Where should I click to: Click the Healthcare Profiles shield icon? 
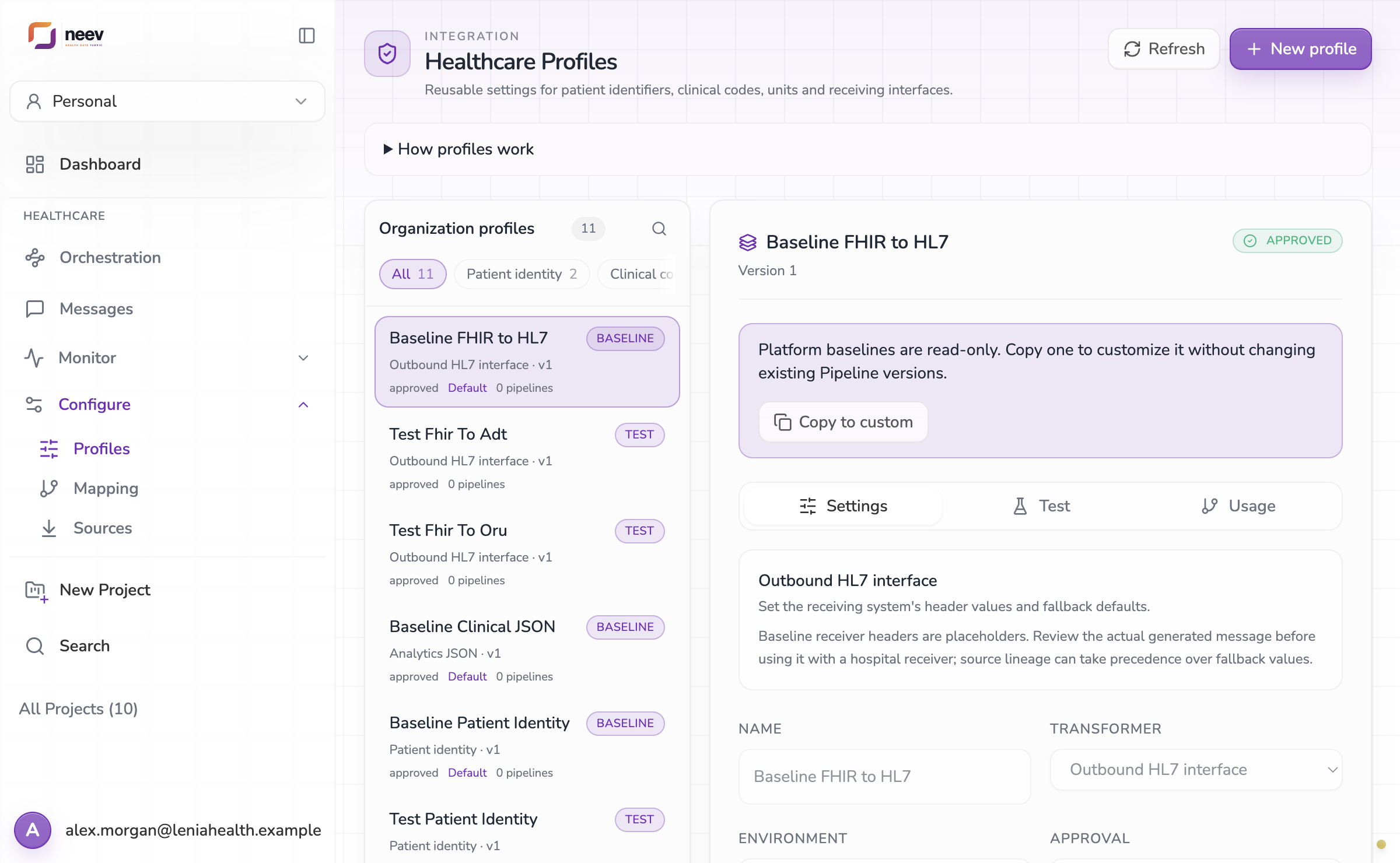387,54
